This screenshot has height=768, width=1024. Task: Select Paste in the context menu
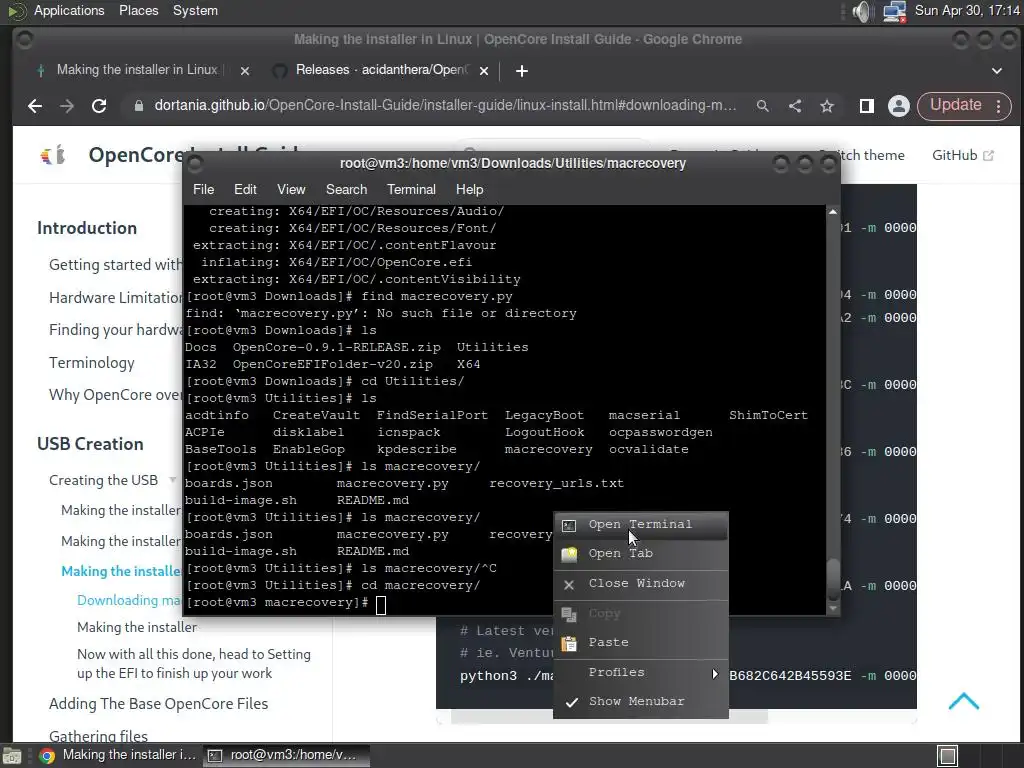click(x=641, y=643)
